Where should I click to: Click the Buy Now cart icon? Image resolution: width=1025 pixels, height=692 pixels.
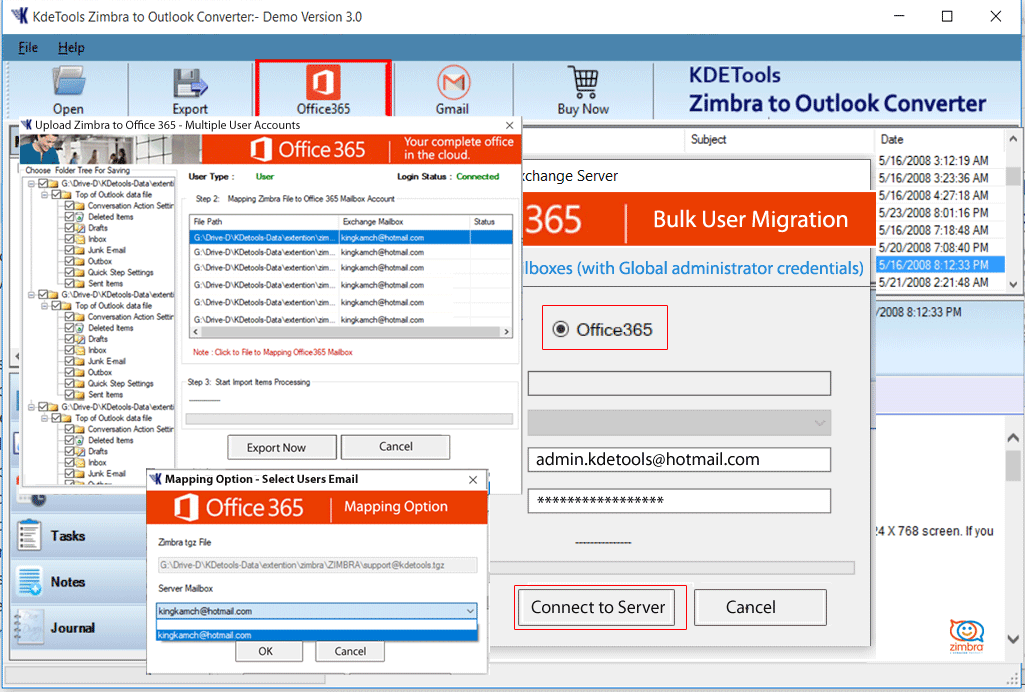[583, 85]
